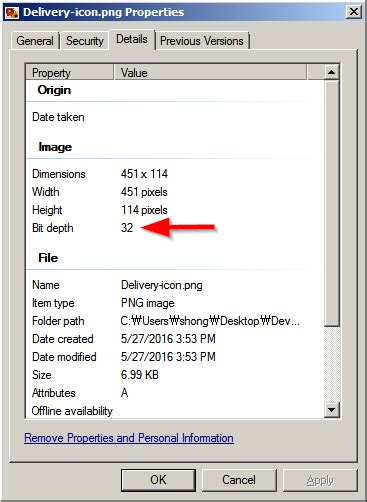367x502 pixels.
Task: Click the scrollbar up arrow
Action: pyautogui.click(x=332, y=72)
